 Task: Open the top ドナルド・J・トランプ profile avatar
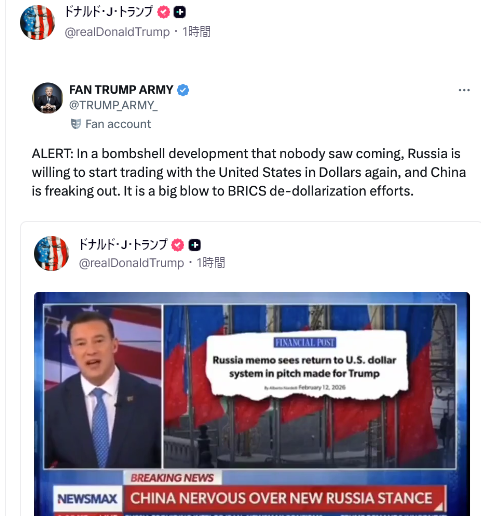click(x=37, y=22)
